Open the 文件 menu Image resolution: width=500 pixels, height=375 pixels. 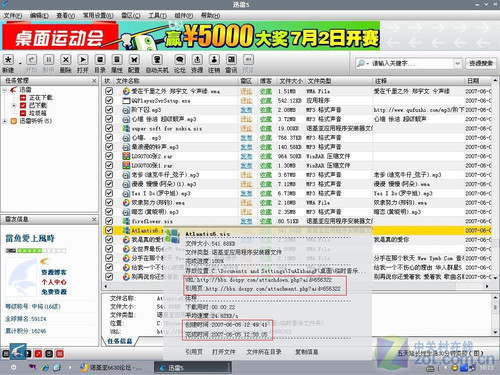click(x=12, y=15)
